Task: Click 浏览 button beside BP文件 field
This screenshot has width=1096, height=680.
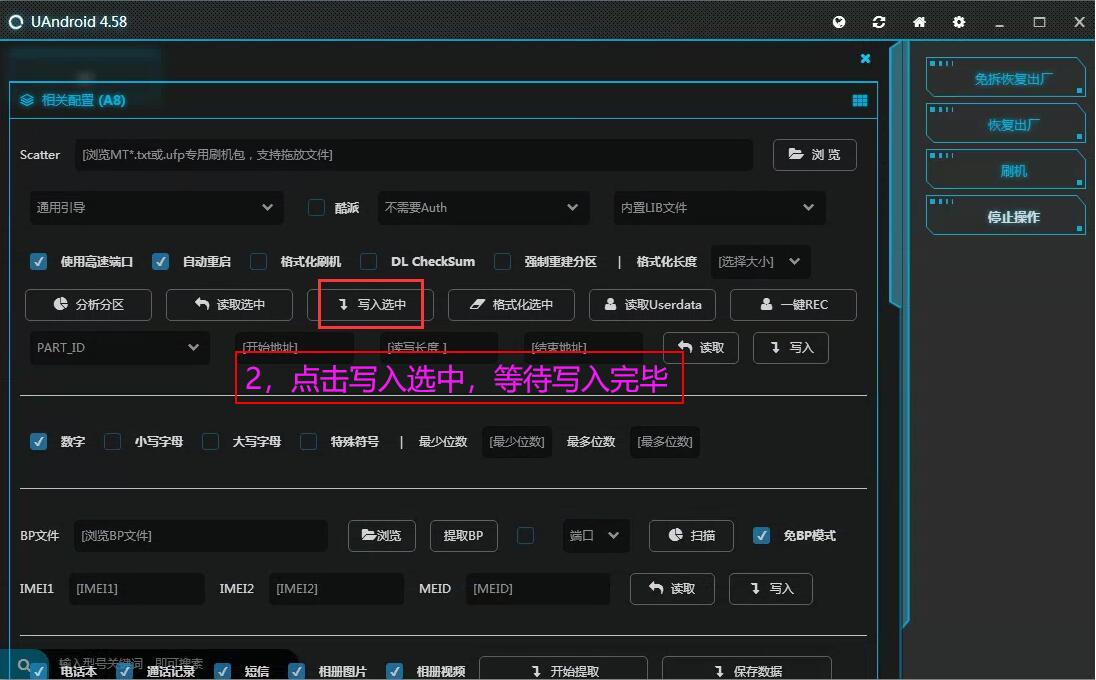Action: (x=382, y=536)
